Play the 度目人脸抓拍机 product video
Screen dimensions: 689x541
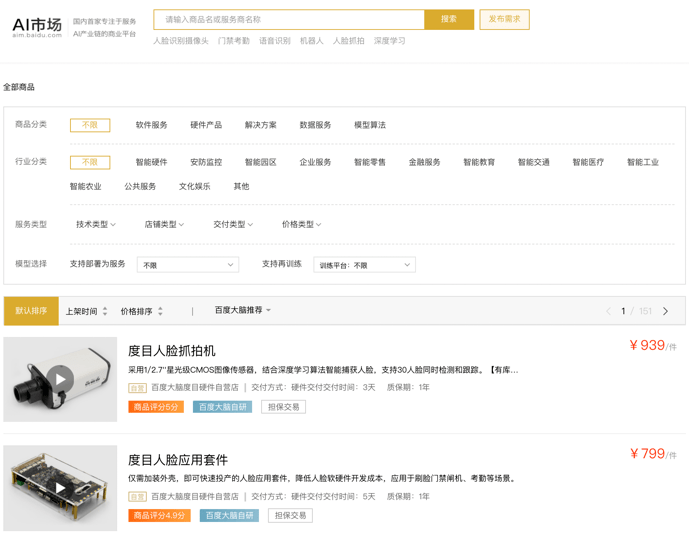pos(60,379)
